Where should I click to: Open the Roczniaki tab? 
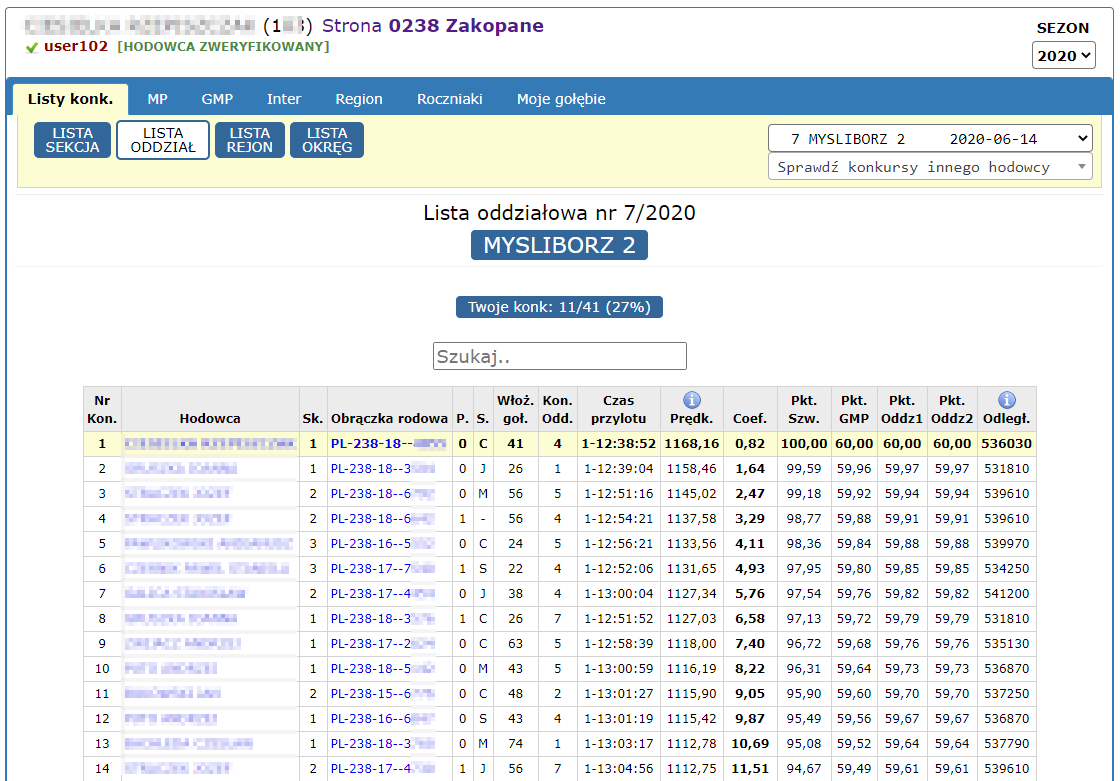pos(449,99)
